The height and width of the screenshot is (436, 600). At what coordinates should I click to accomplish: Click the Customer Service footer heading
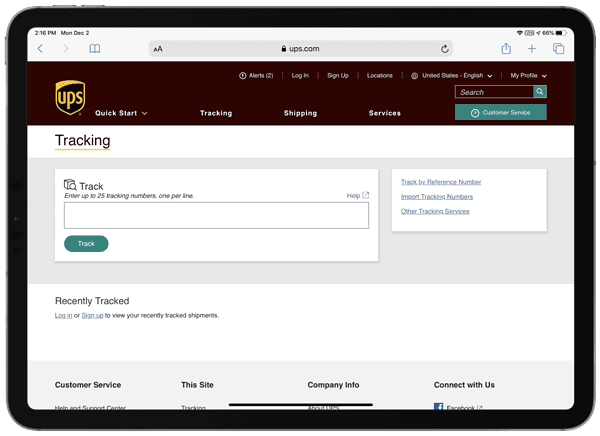tap(88, 385)
